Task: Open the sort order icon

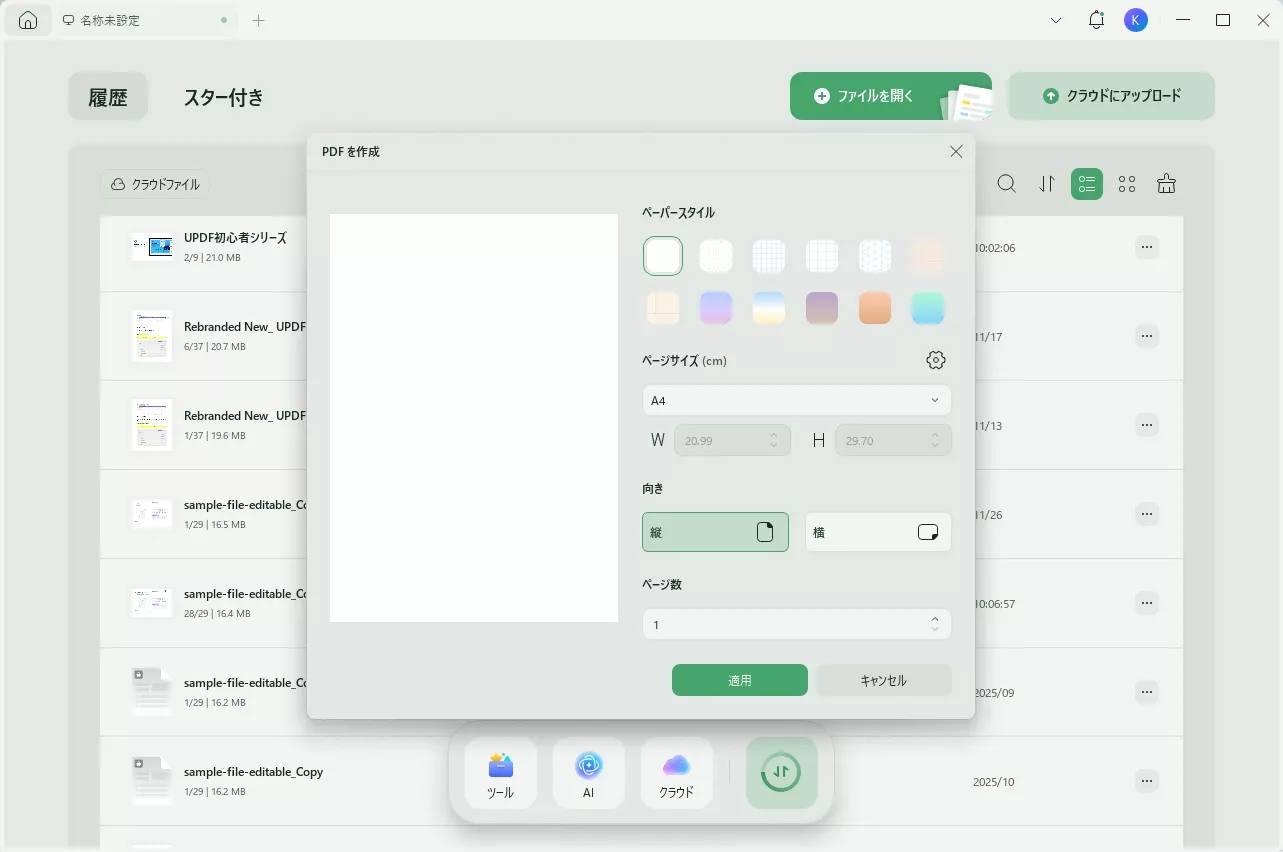Action: [1047, 184]
